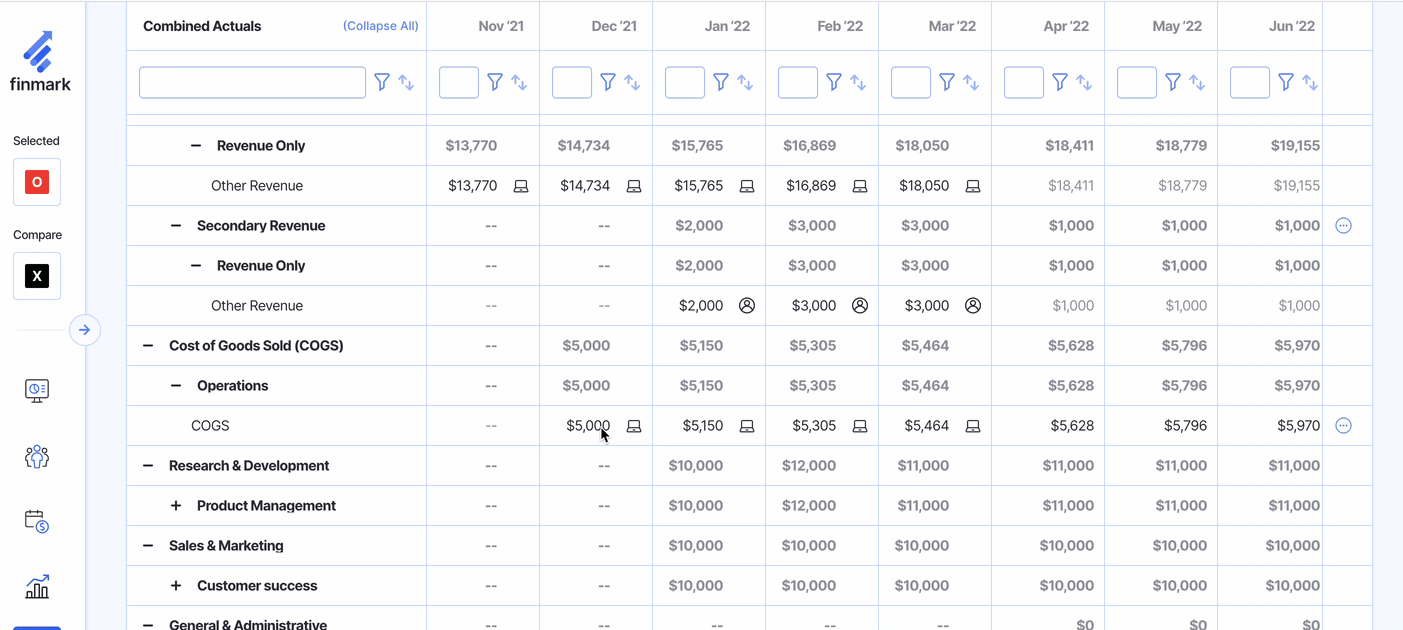Click the Collapse All link

(x=380, y=26)
